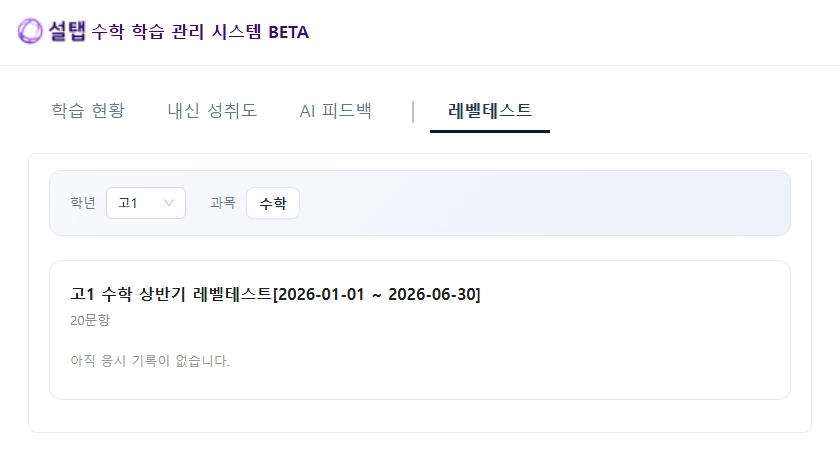Click the 과목 filter label

pos(222,203)
